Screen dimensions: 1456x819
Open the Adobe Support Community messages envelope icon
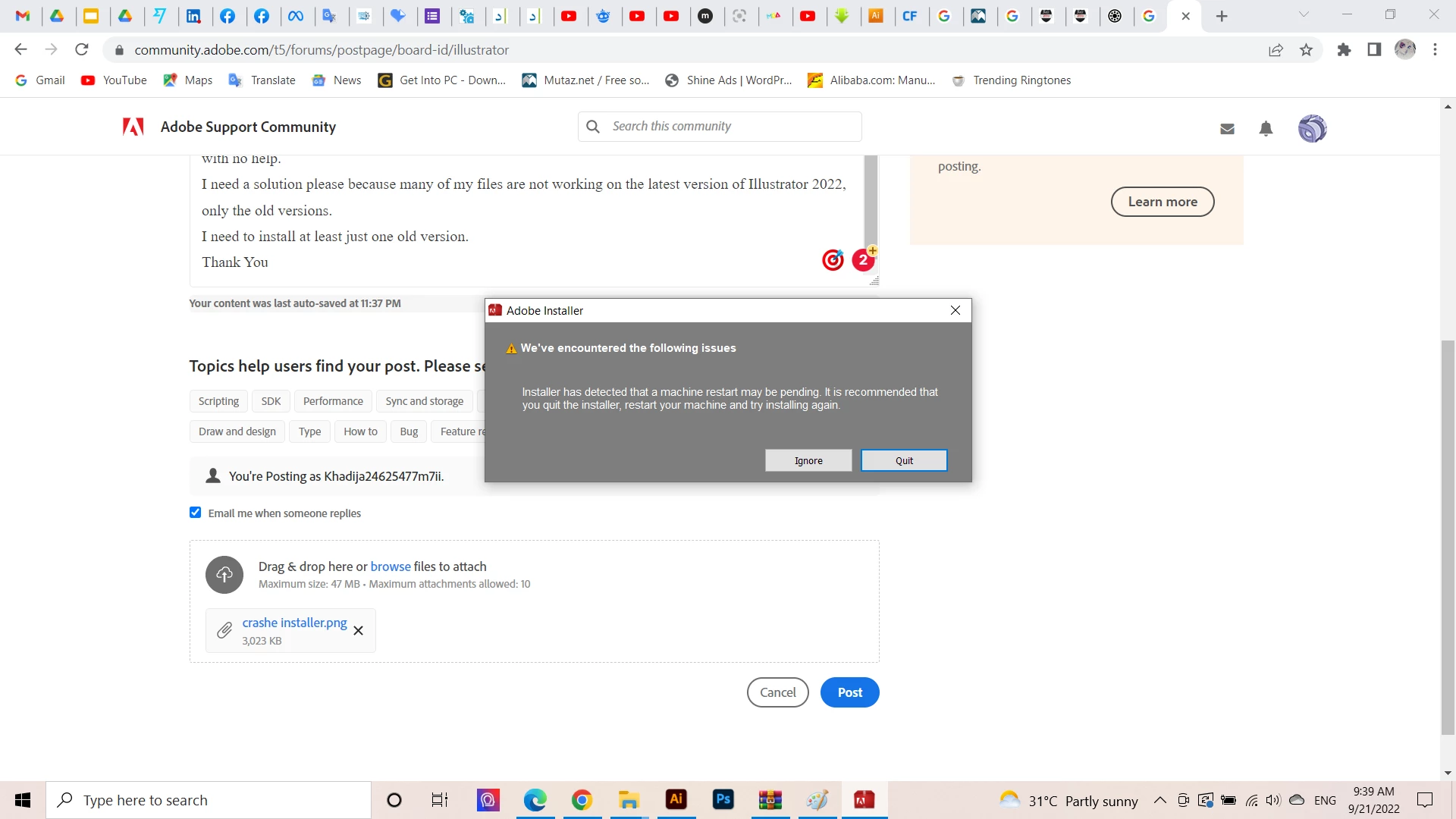pyautogui.click(x=1227, y=129)
